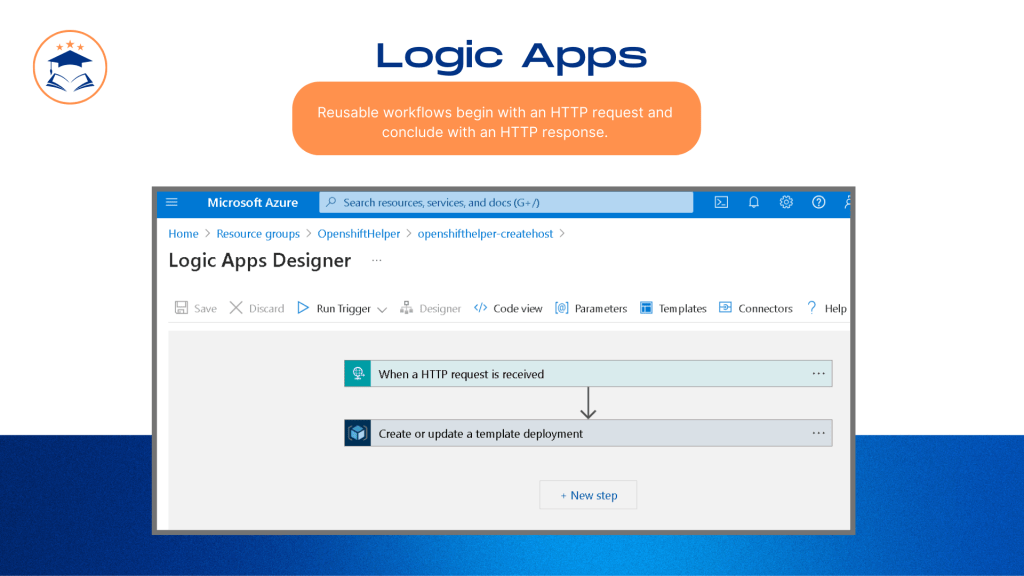
Task: Open the help question mark icon
Action: click(818, 202)
